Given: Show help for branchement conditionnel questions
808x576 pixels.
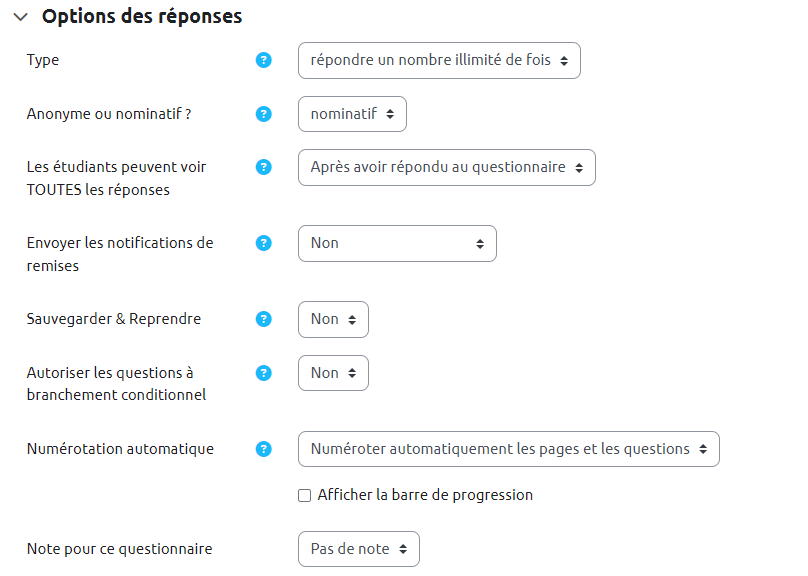Looking at the screenshot, I should click(x=264, y=373).
